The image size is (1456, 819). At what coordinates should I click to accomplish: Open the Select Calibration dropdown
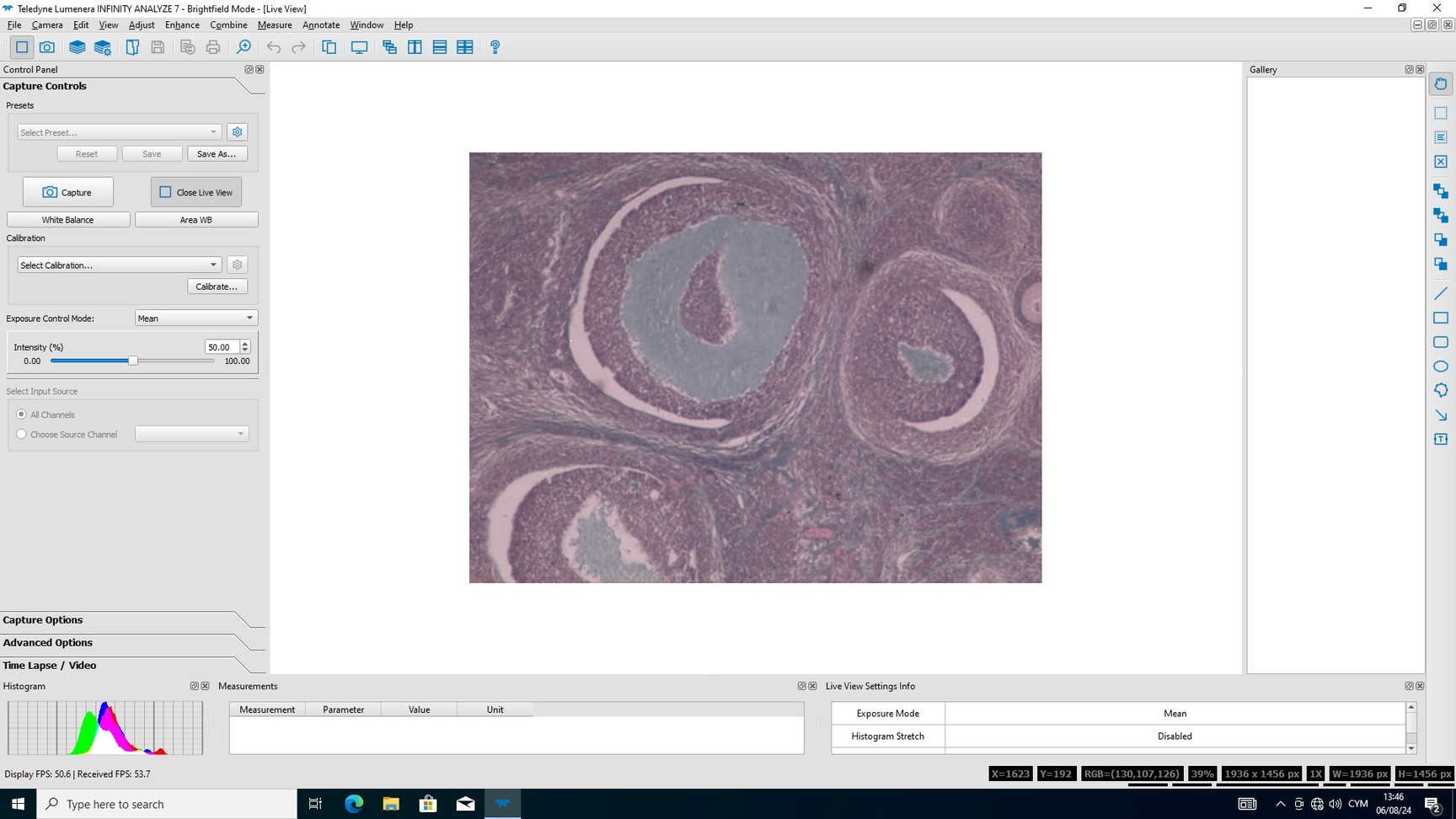click(x=119, y=265)
